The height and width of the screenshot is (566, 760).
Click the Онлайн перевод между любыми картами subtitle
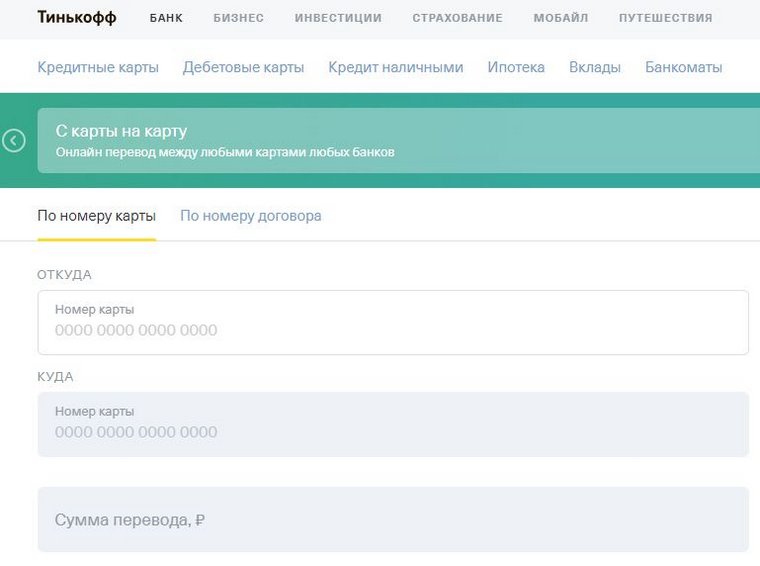pos(225,152)
